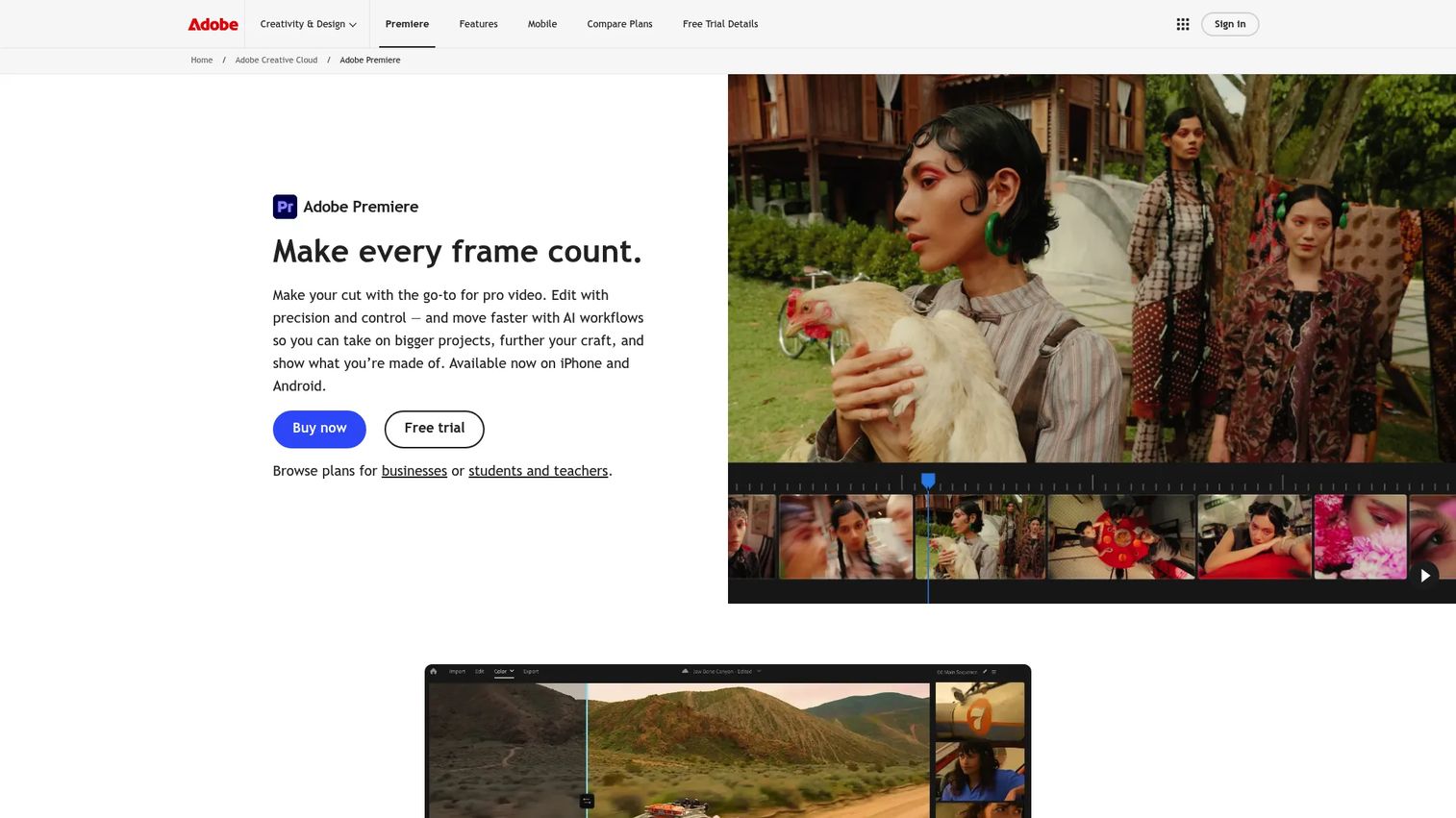Select the pink flowers clip in the timeline
1456x818 pixels.
click(x=1360, y=536)
